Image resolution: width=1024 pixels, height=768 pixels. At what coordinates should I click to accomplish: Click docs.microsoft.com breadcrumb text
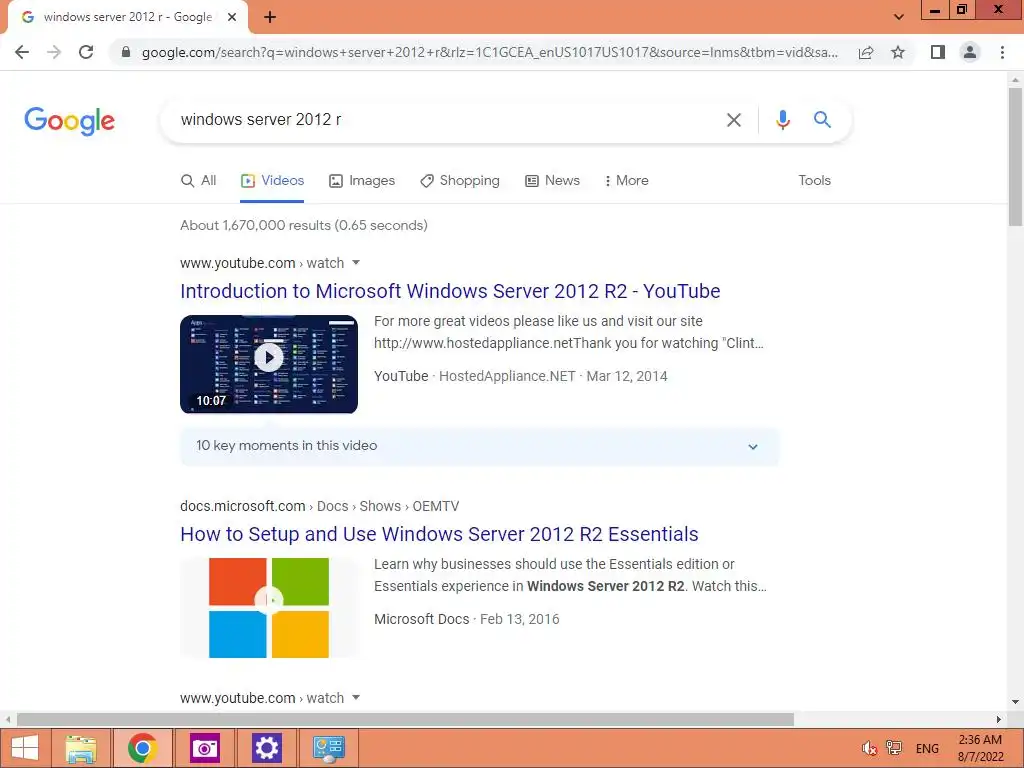243,506
